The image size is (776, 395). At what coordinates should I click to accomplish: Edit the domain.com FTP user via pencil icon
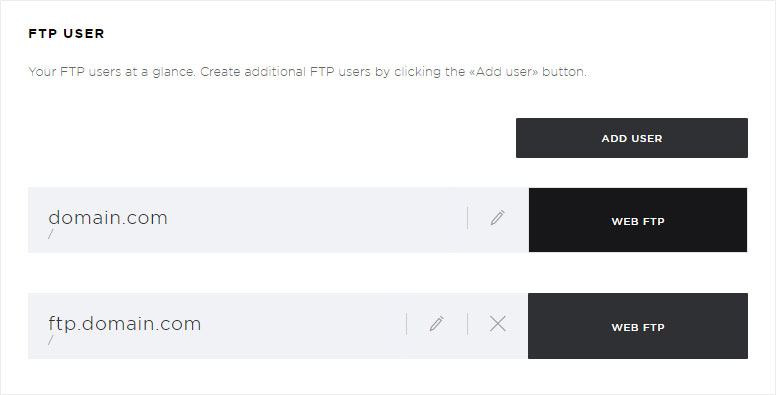click(x=497, y=218)
